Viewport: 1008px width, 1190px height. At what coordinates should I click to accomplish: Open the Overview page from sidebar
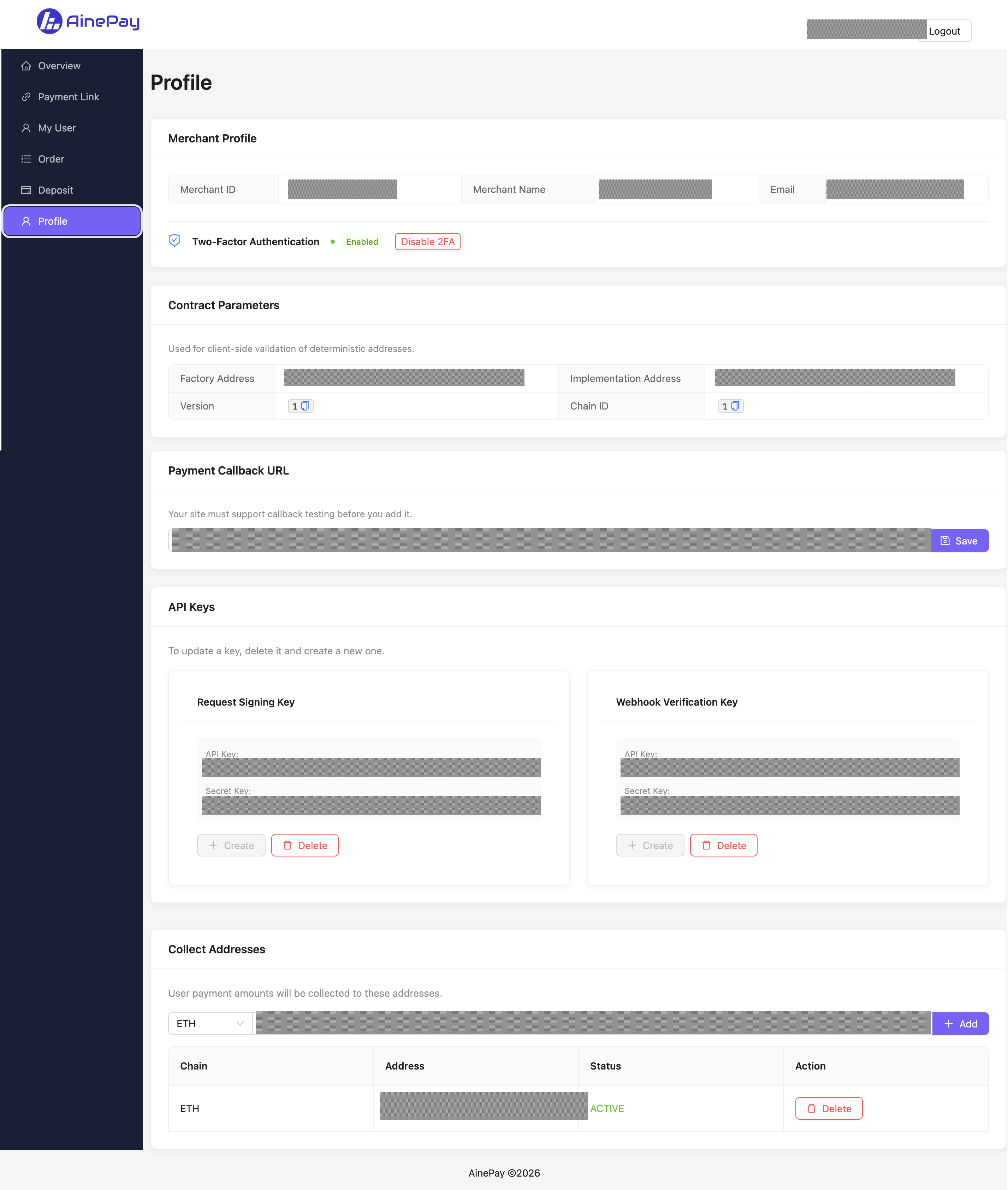coord(72,66)
